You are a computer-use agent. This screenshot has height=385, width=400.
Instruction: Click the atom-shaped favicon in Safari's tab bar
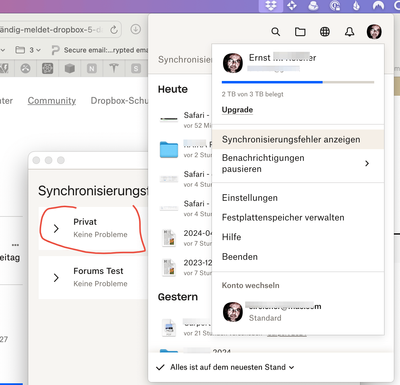point(48,68)
